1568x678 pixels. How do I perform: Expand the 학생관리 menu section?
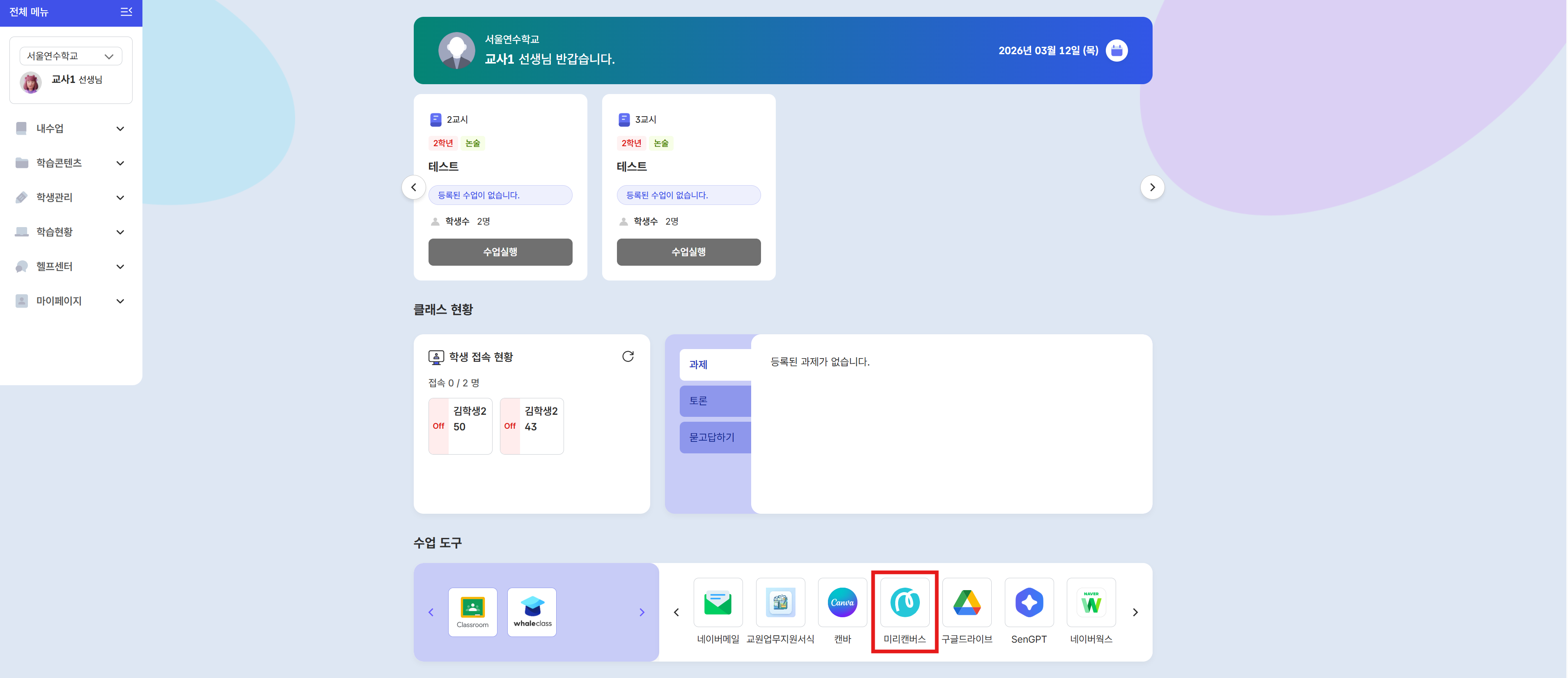coord(71,198)
